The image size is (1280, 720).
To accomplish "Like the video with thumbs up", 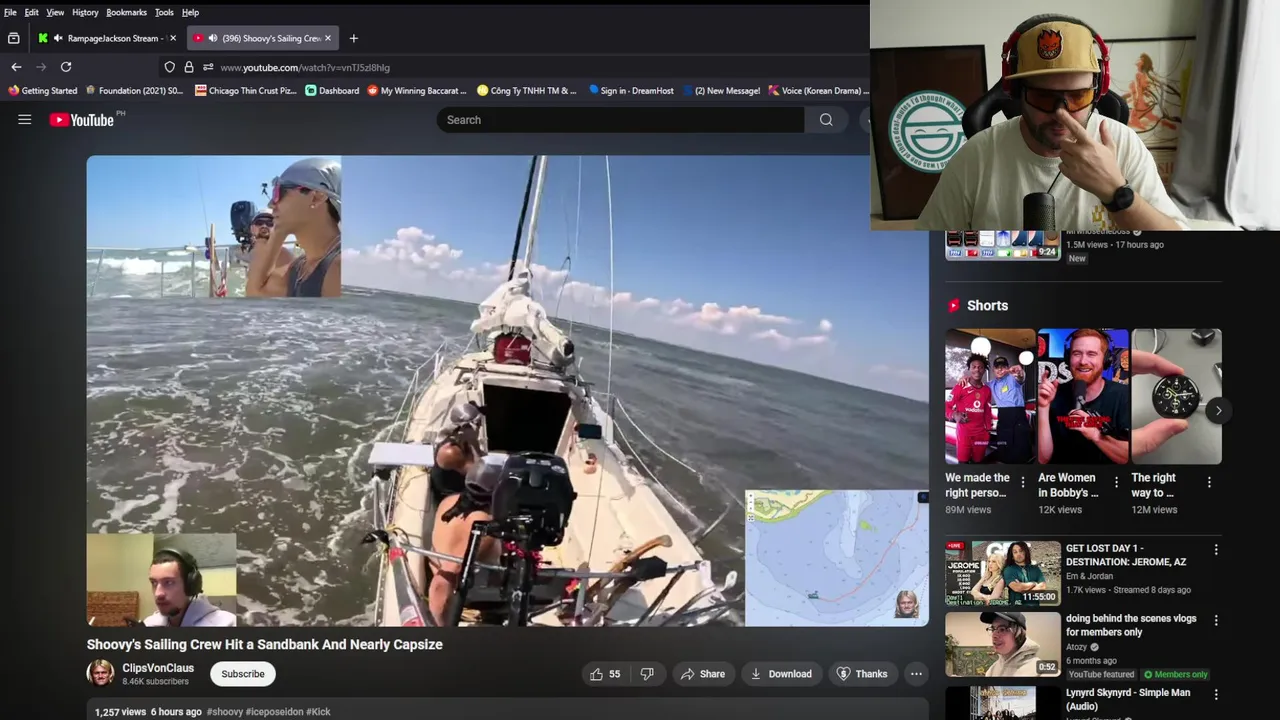I will pyautogui.click(x=605, y=674).
